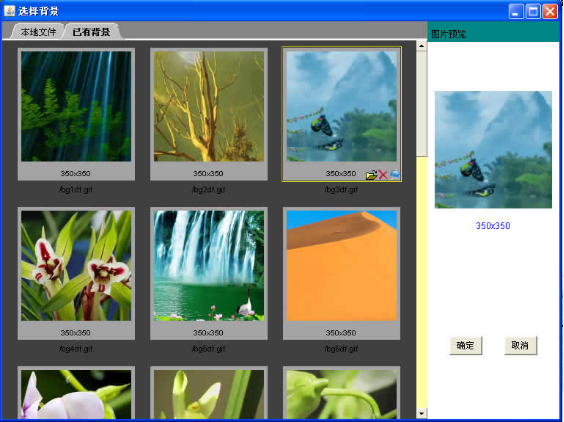Select the 已有背景 tab
The width and height of the screenshot is (564, 422).
click(x=91, y=32)
